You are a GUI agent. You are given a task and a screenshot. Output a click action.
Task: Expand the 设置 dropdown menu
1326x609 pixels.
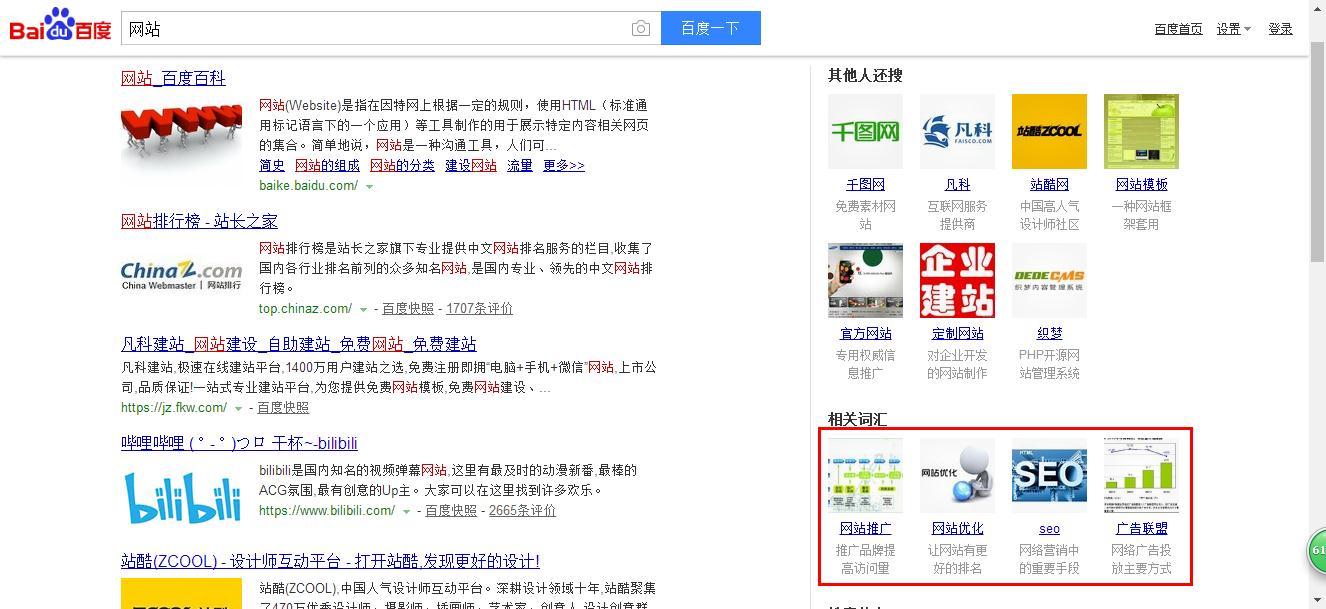coord(1233,29)
